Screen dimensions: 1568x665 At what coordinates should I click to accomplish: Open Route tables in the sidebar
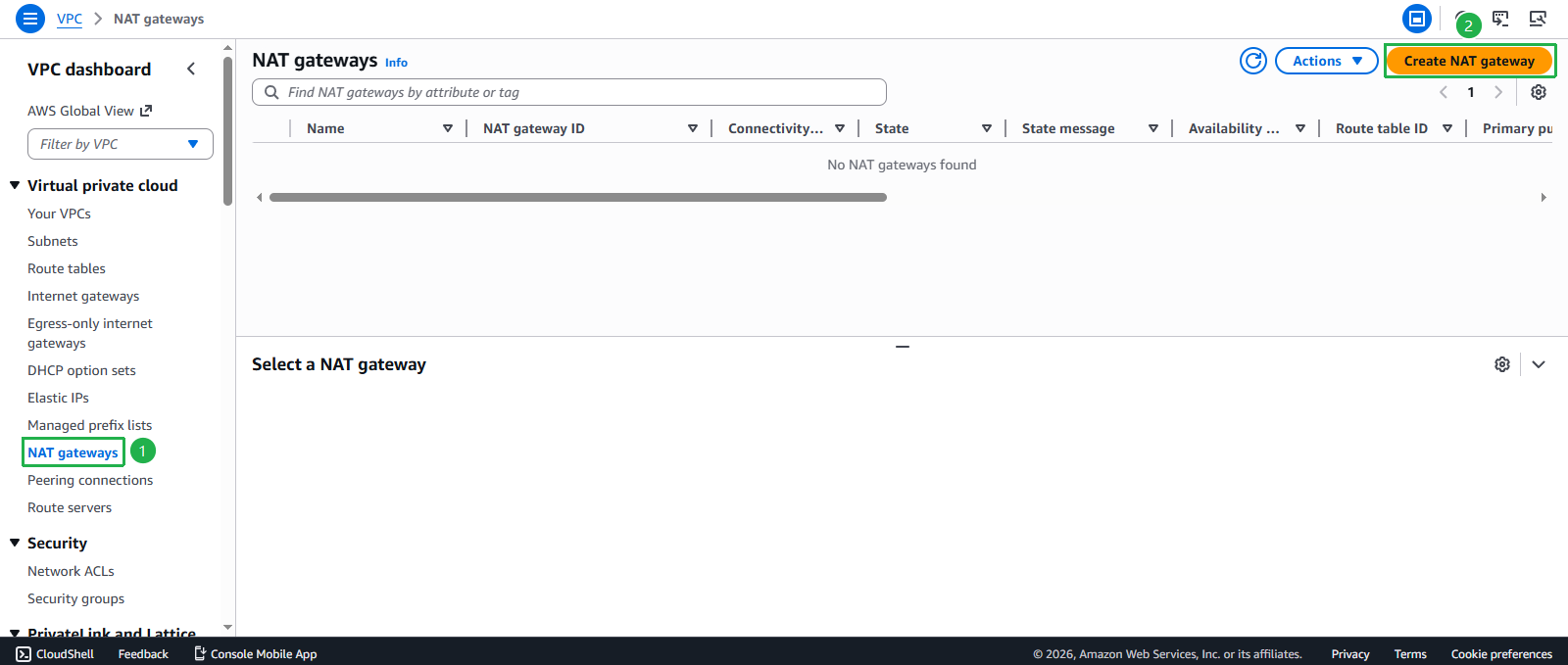(67, 268)
